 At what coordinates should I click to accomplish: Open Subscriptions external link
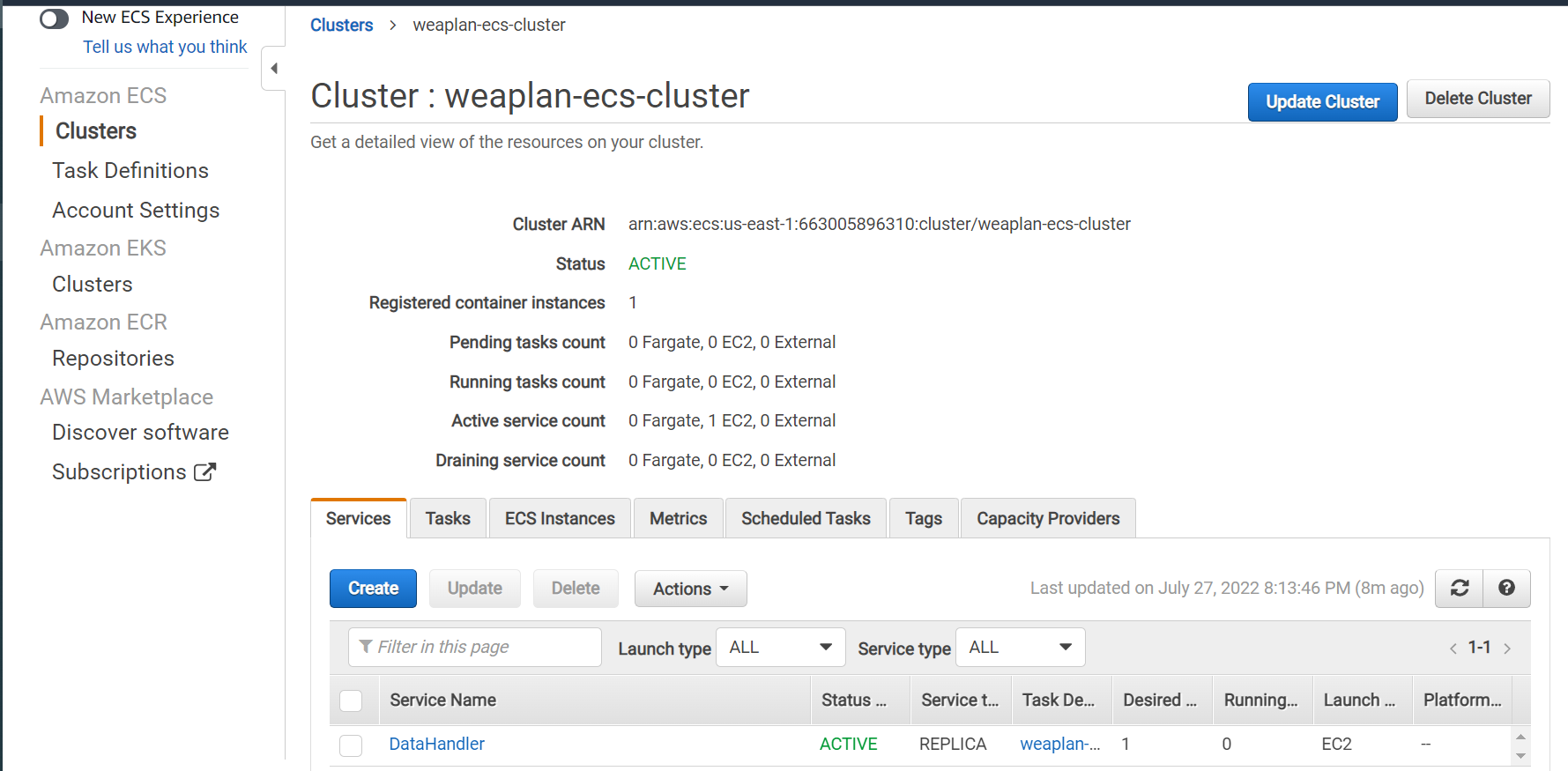tap(134, 471)
